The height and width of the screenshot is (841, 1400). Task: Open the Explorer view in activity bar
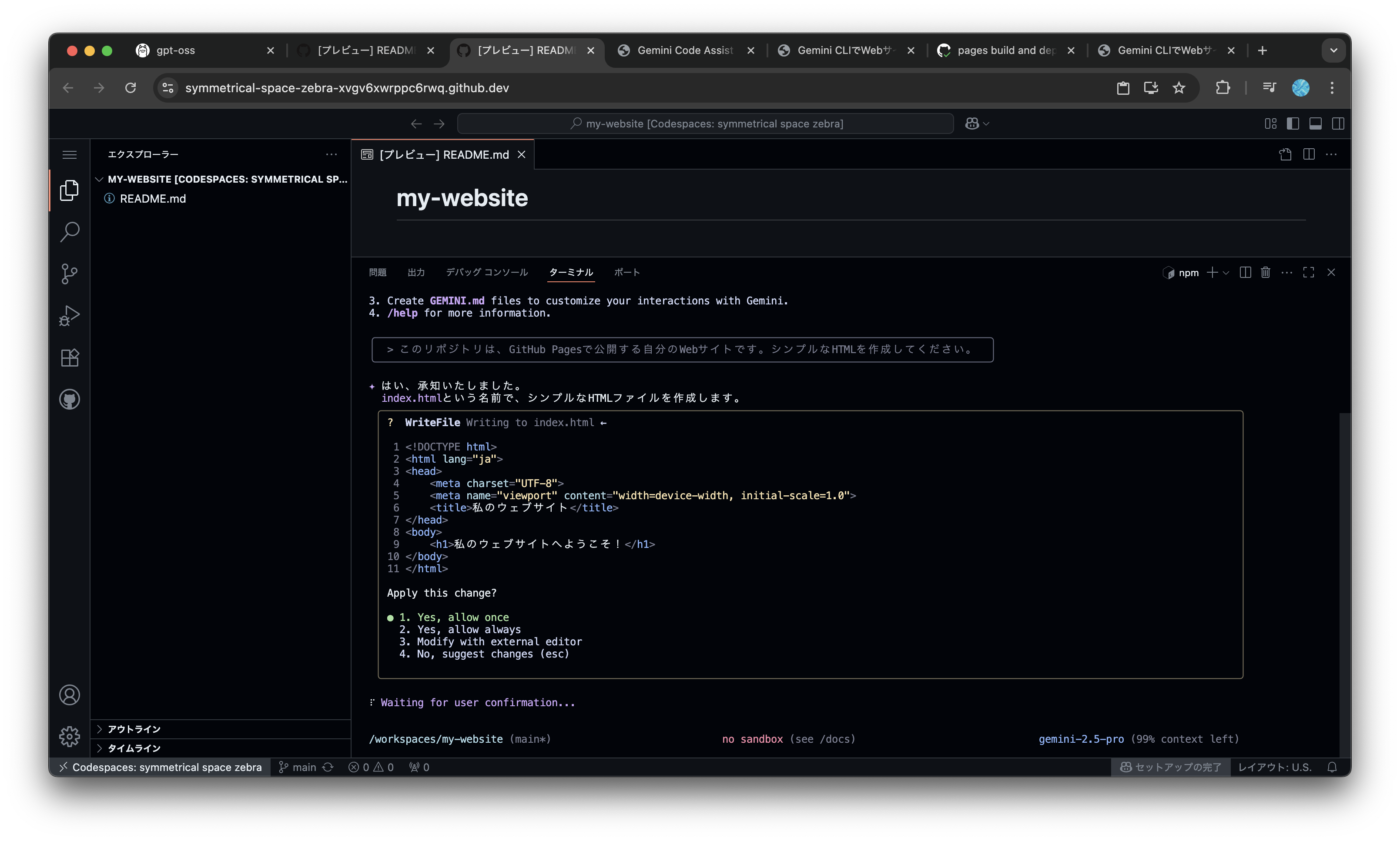pos(70,190)
